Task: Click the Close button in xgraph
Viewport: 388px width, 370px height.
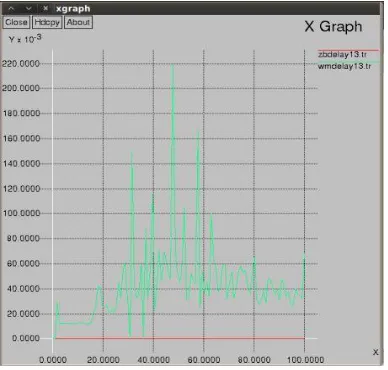Action: click(16, 22)
